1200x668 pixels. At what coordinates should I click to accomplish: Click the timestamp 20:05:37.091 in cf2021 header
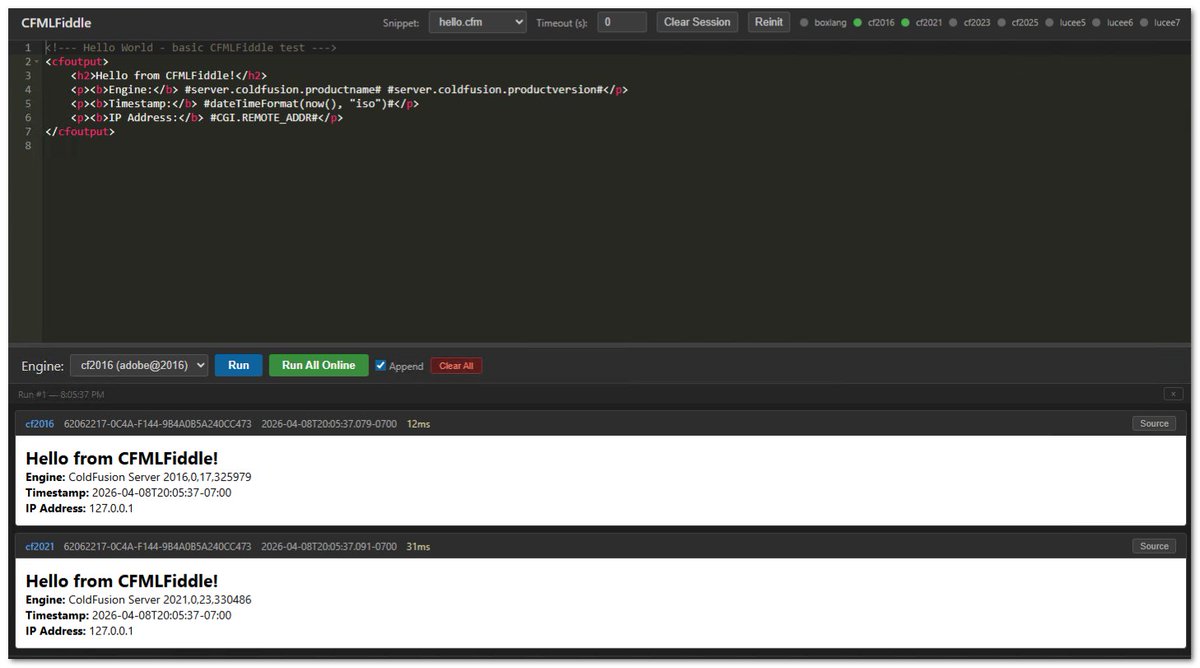click(x=329, y=547)
